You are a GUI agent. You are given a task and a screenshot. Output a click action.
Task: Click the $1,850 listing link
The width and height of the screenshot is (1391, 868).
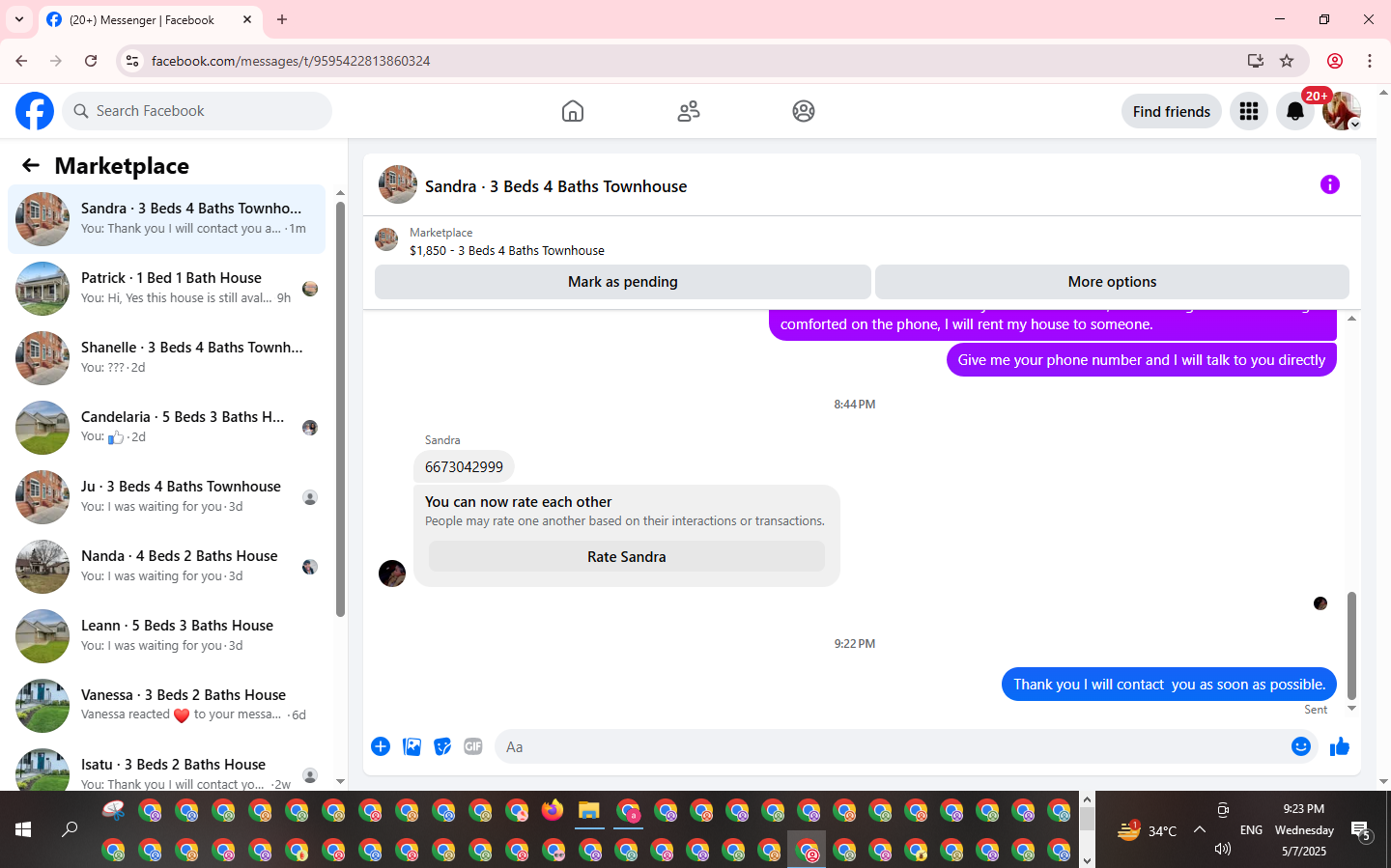point(507,250)
